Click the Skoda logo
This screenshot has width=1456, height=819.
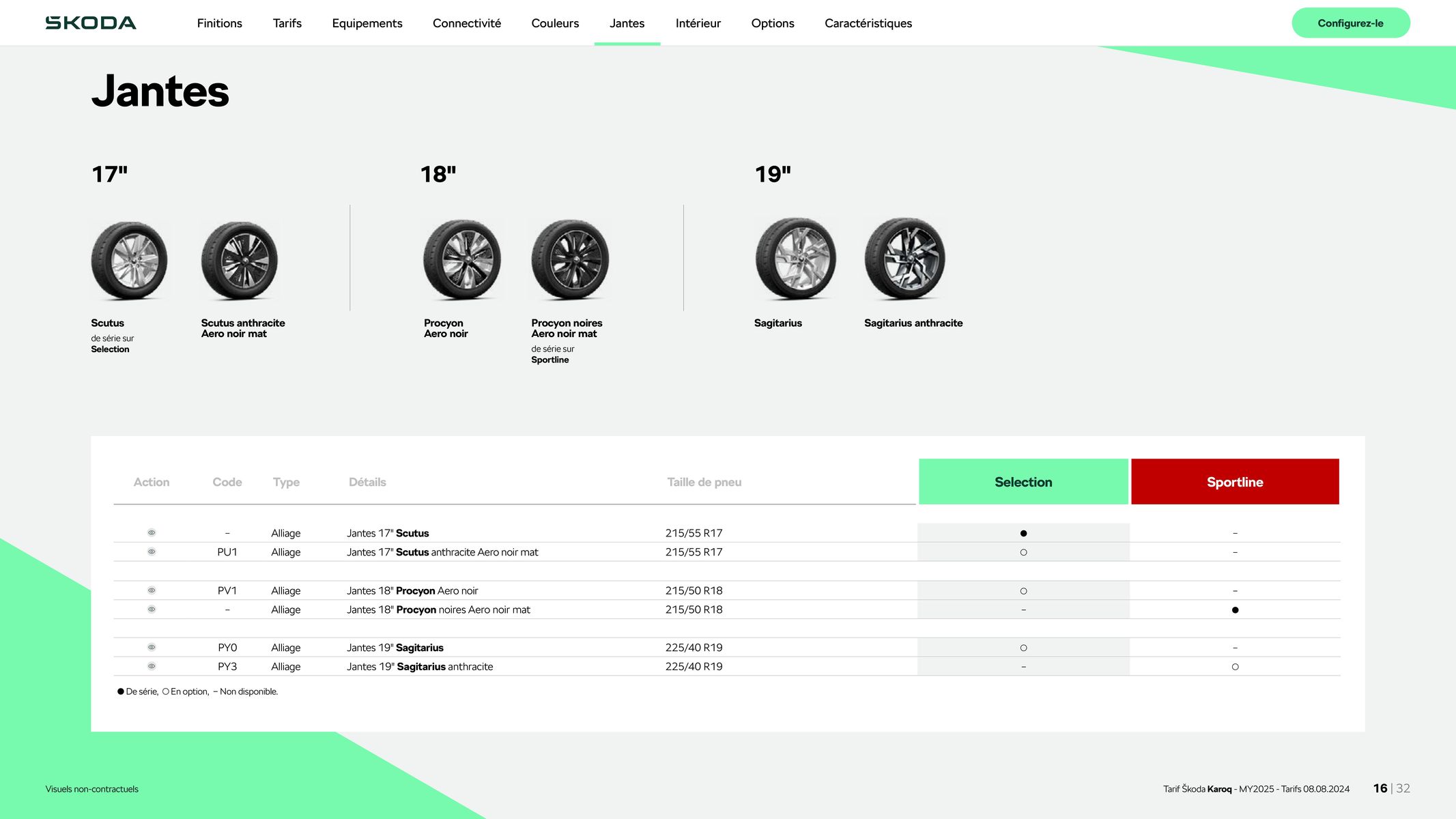coord(91,23)
